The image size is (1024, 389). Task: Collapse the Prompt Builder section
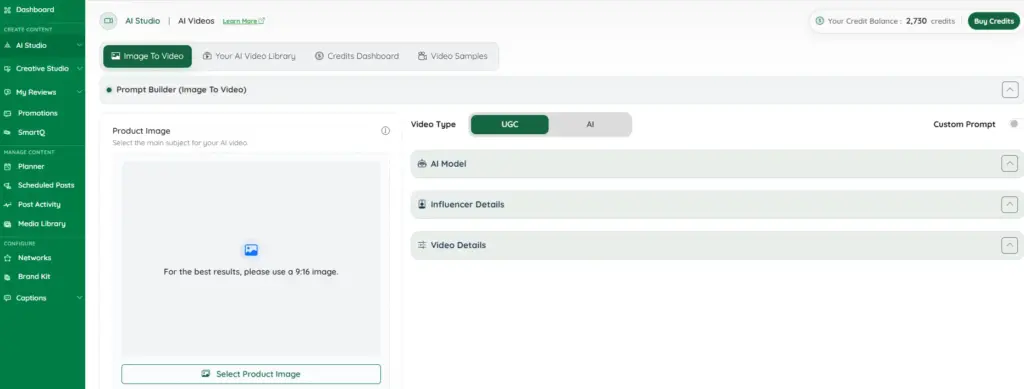point(1010,90)
